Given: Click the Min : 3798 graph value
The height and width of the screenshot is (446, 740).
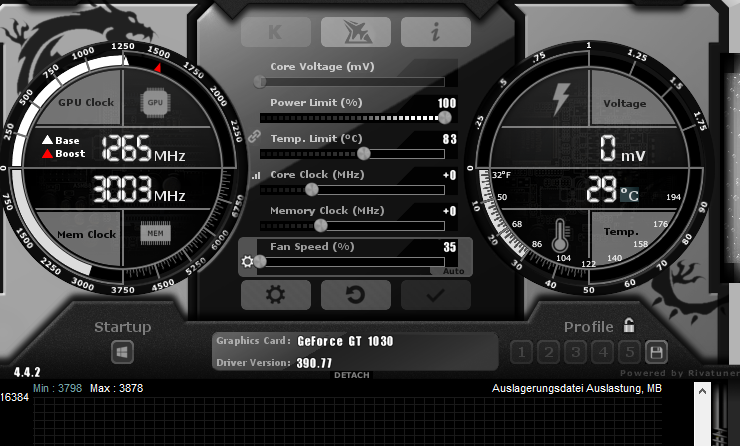Looking at the screenshot, I should coord(58,388).
